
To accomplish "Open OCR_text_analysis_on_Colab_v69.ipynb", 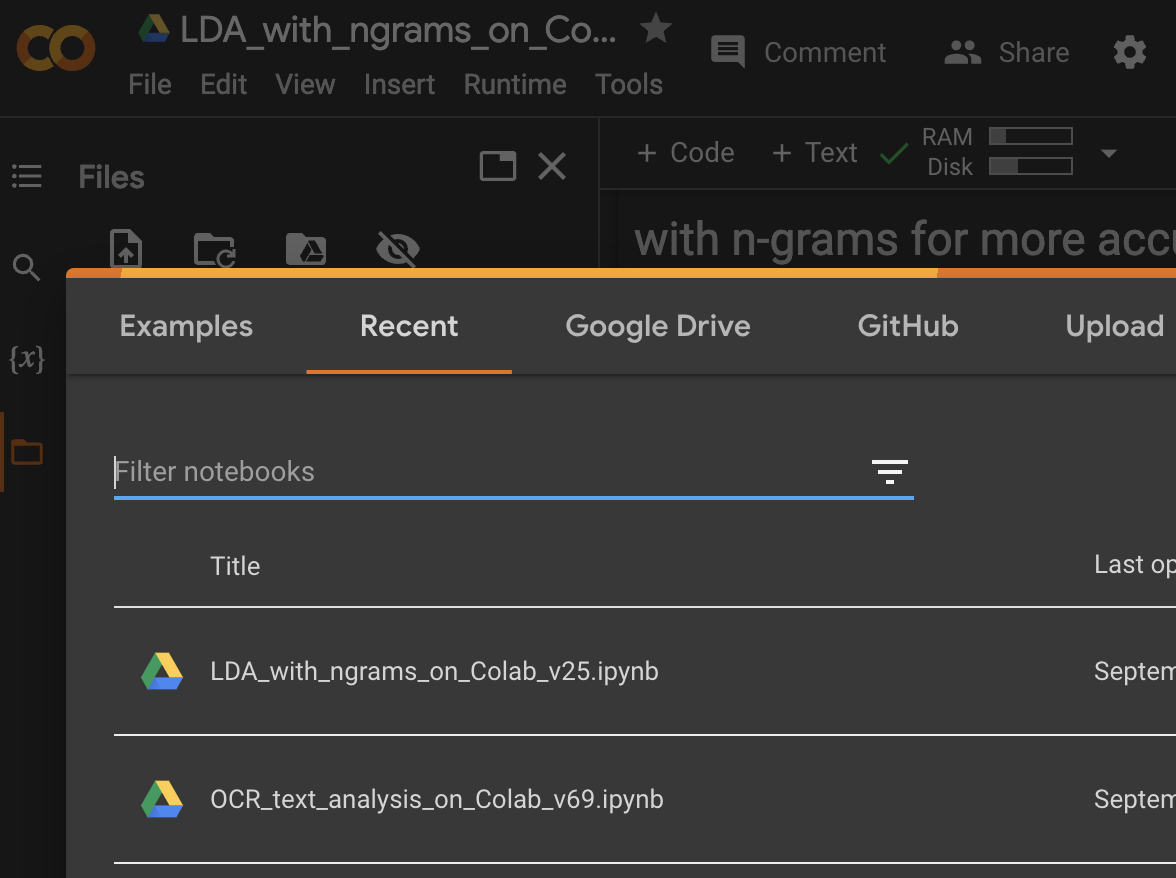I will 436,799.
